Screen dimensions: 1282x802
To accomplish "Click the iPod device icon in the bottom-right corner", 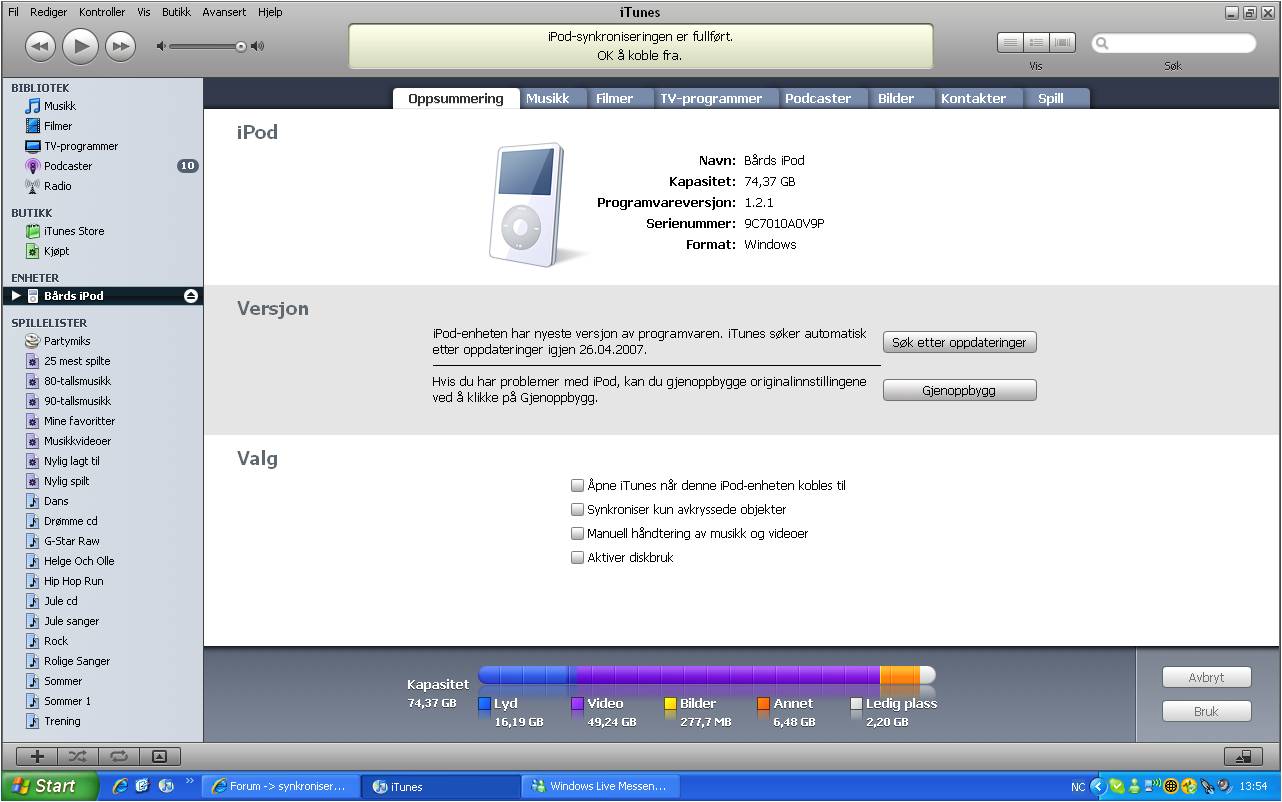I will (1244, 757).
